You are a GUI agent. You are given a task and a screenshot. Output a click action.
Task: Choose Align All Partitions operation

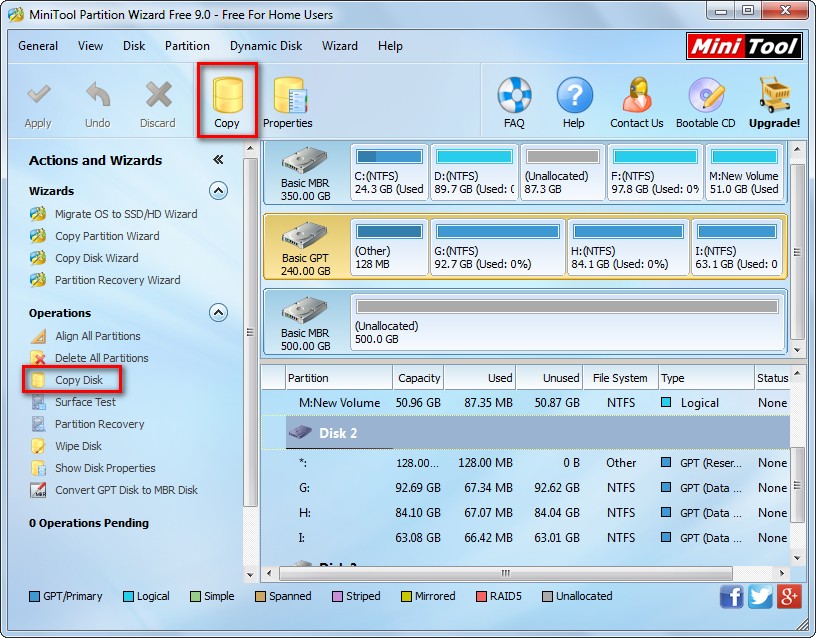[x=98, y=336]
